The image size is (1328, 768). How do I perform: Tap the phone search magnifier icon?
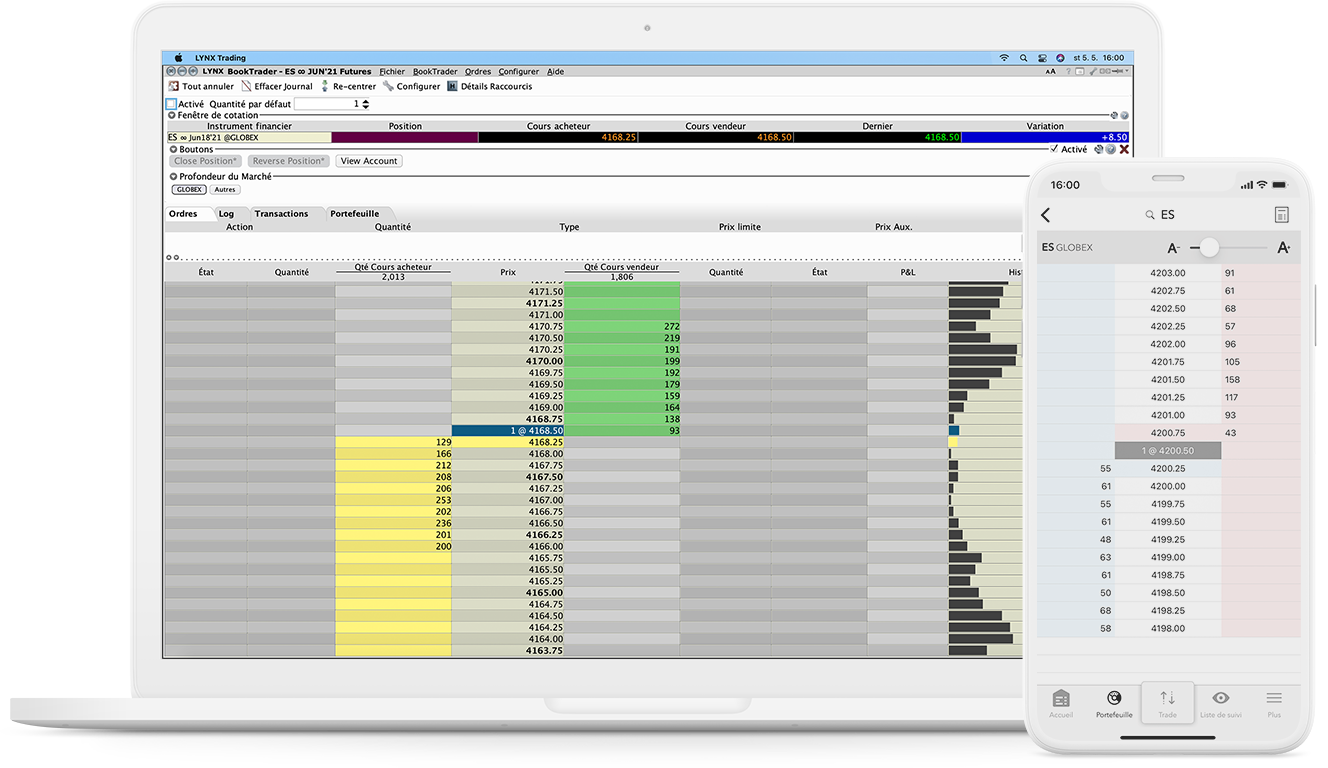coord(1151,215)
